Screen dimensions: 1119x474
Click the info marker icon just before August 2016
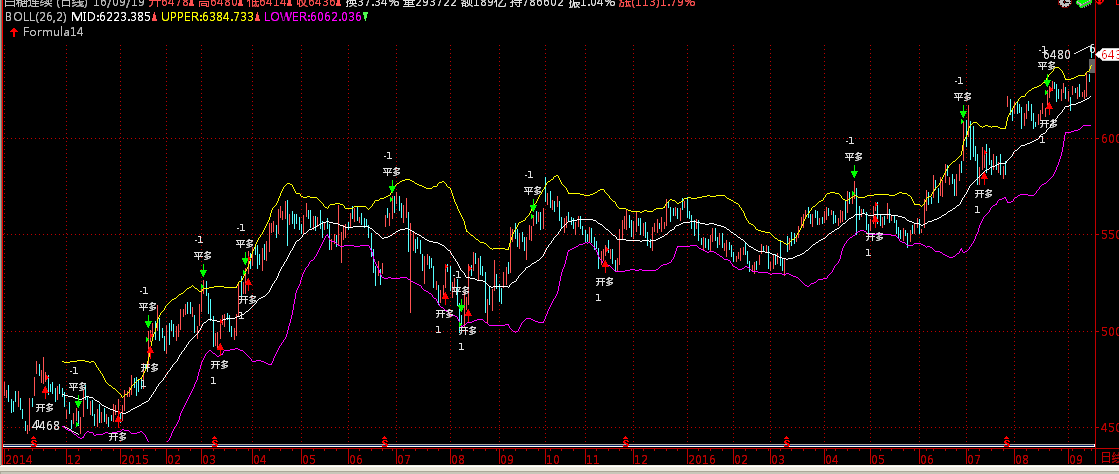[1007, 442]
